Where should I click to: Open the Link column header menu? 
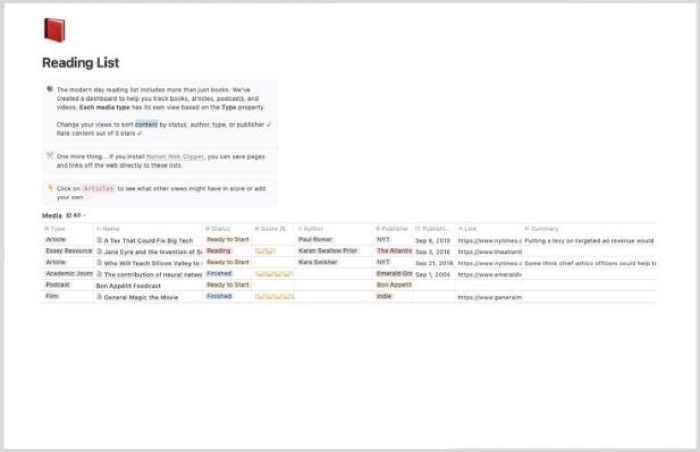(x=467, y=228)
